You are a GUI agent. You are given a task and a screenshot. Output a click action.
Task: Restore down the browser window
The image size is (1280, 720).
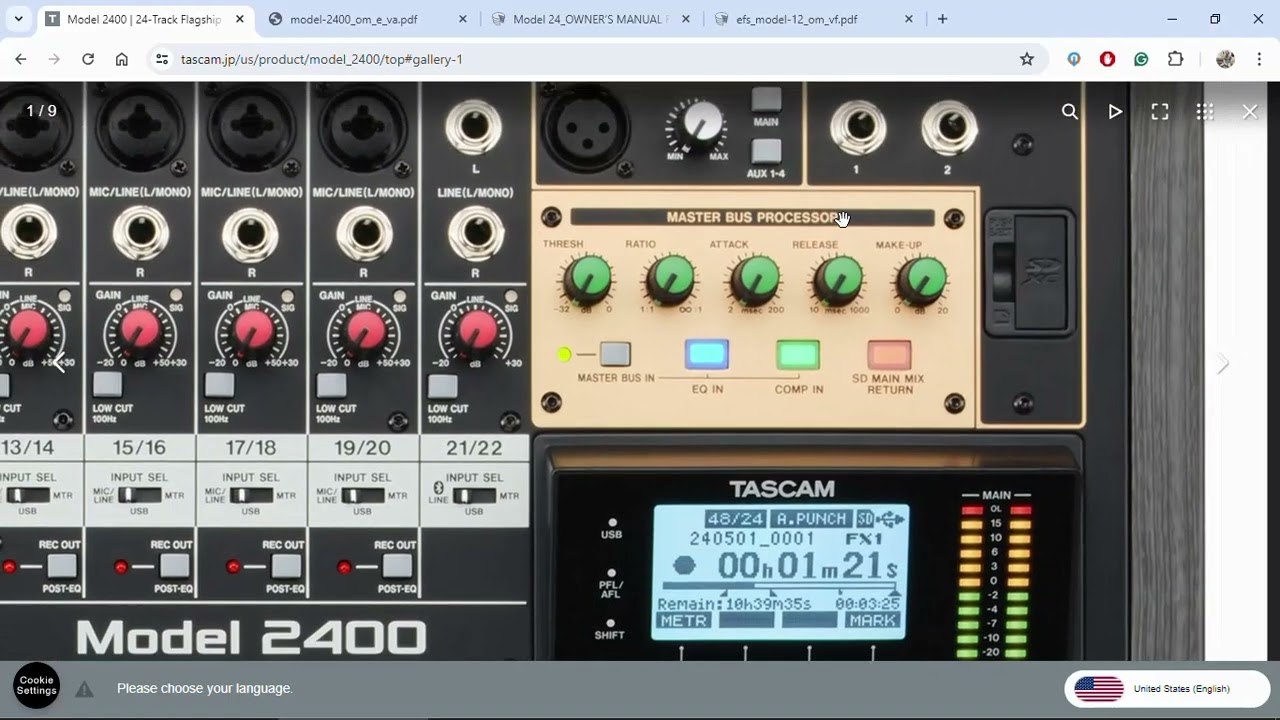pos(1215,19)
